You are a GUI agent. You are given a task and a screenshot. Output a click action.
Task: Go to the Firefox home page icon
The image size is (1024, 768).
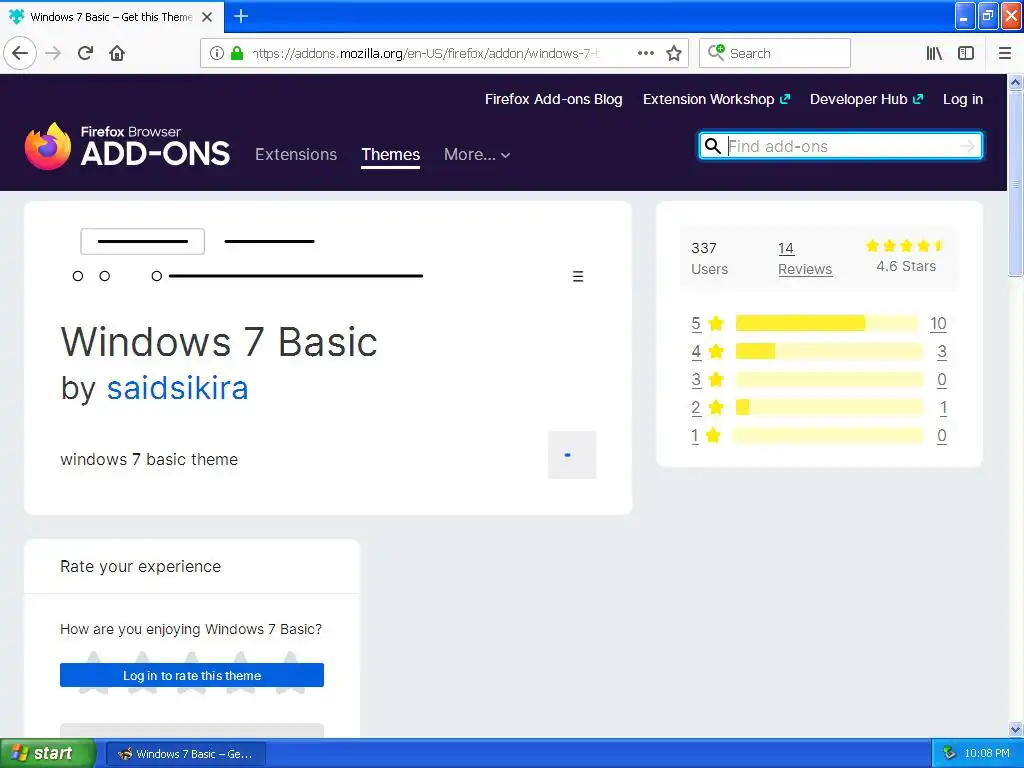[117, 53]
